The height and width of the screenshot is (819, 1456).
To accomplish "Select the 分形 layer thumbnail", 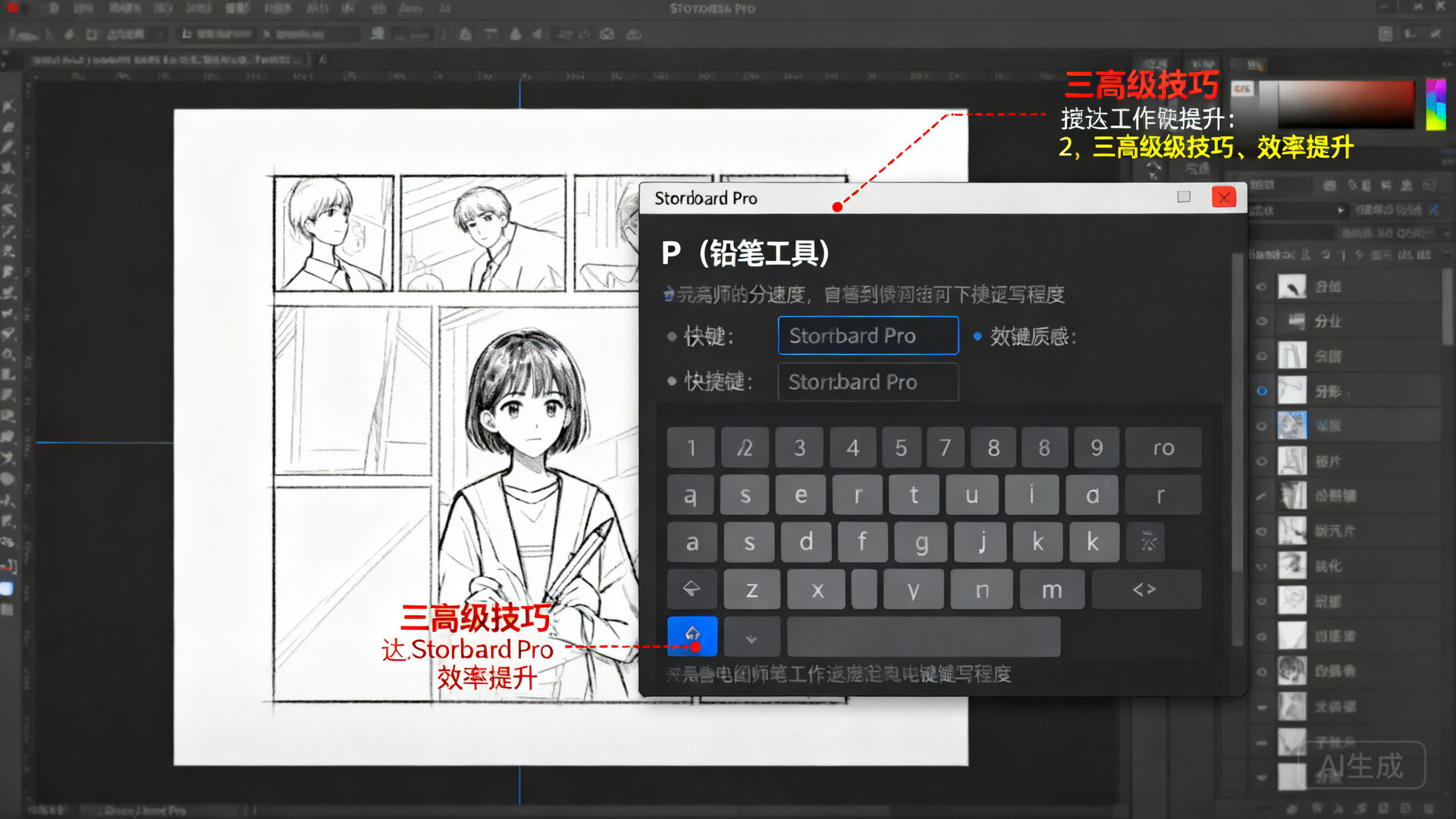I will point(1292,391).
